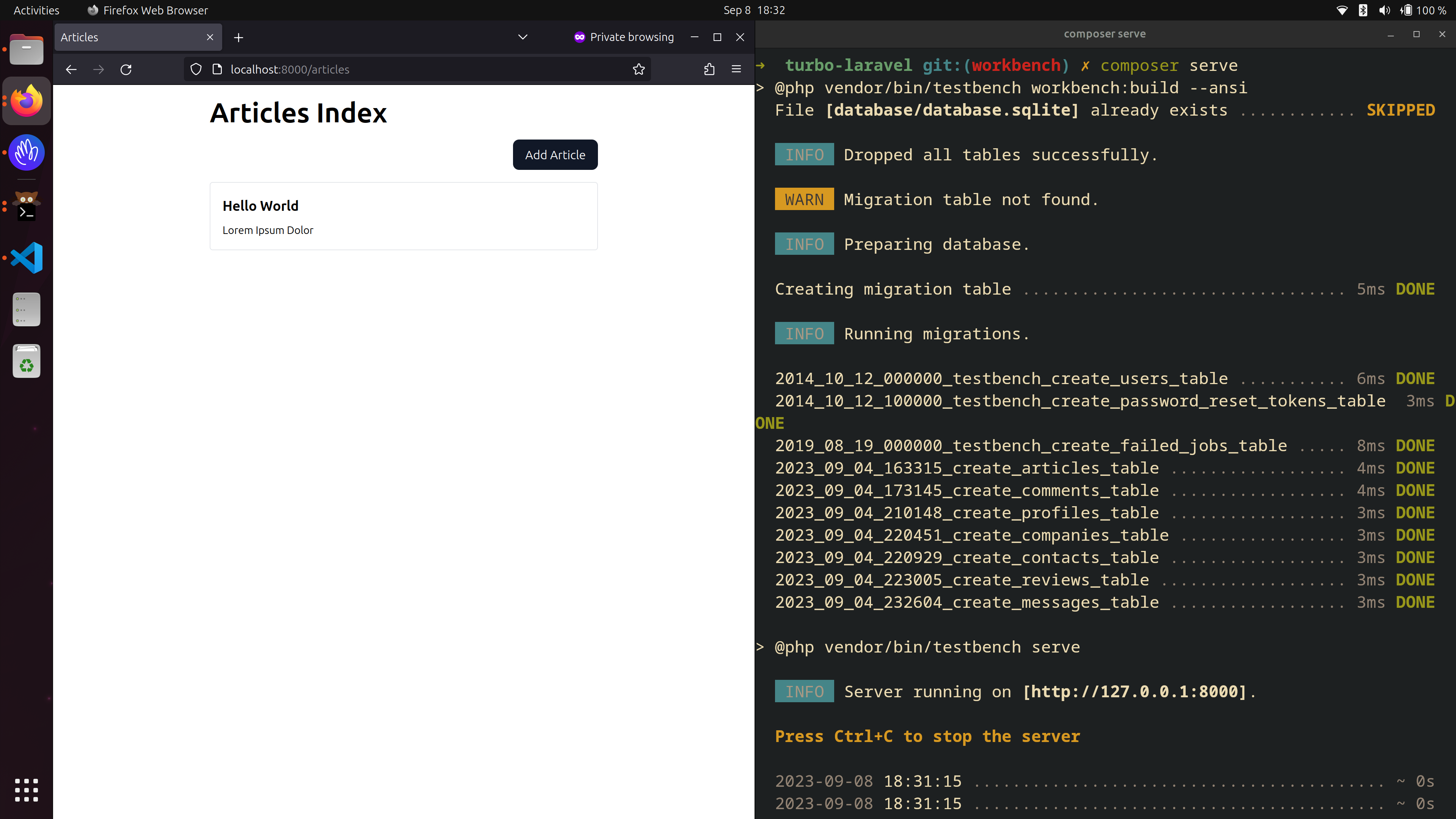Image resolution: width=1456 pixels, height=819 pixels.
Task: Open Files from the Ubuntu dock
Action: point(27,50)
